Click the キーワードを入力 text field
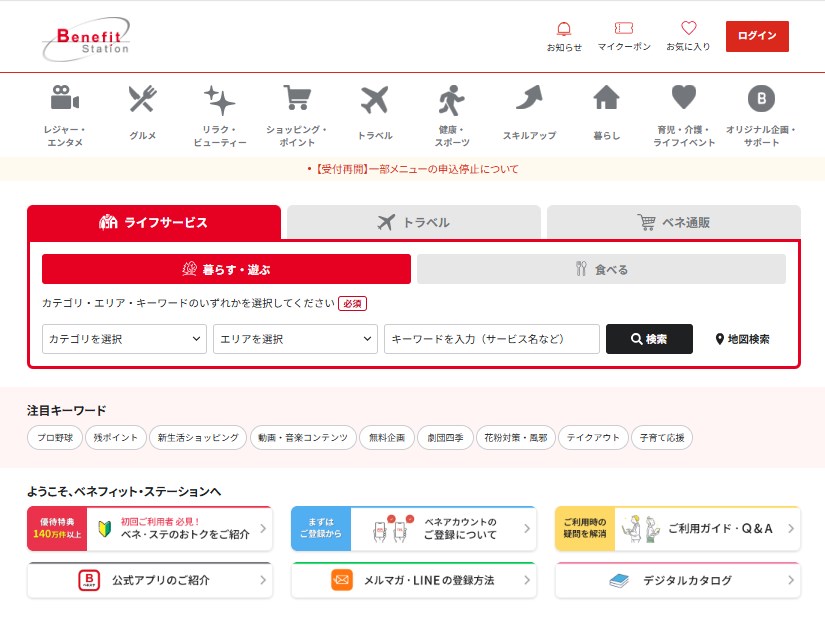The width and height of the screenshot is (825, 621). 491,339
